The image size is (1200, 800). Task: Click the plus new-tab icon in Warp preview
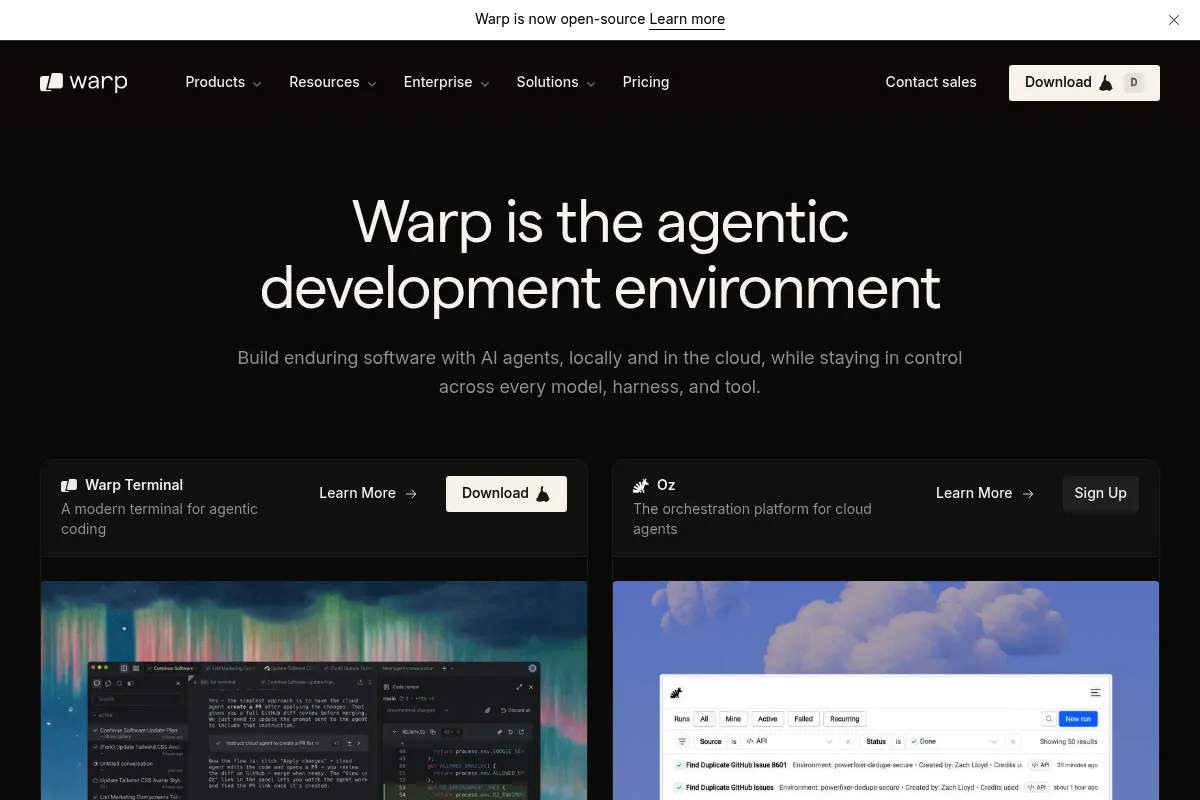coord(444,668)
